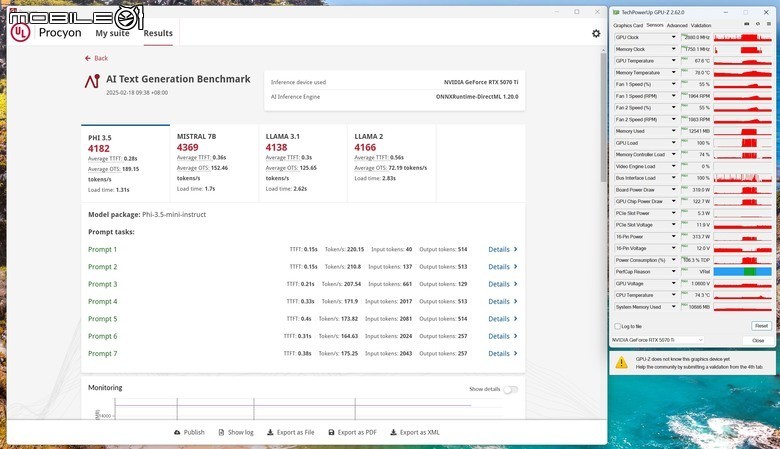
Task: Open Details for Prompt 7
Action: click(502, 354)
